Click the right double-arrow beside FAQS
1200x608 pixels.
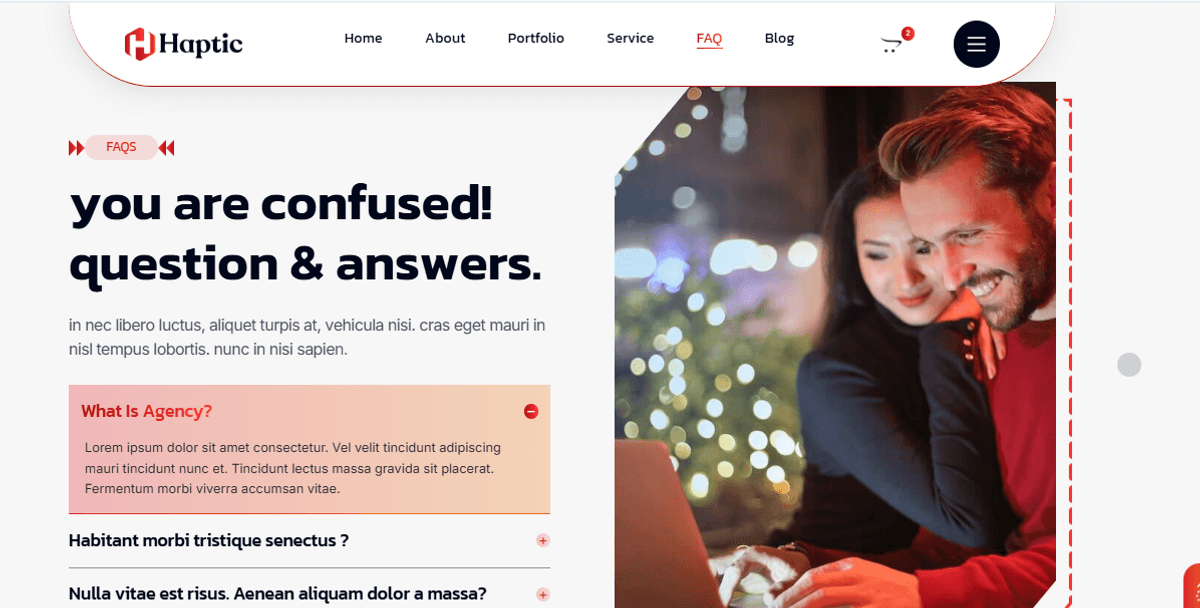pos(166,148)
